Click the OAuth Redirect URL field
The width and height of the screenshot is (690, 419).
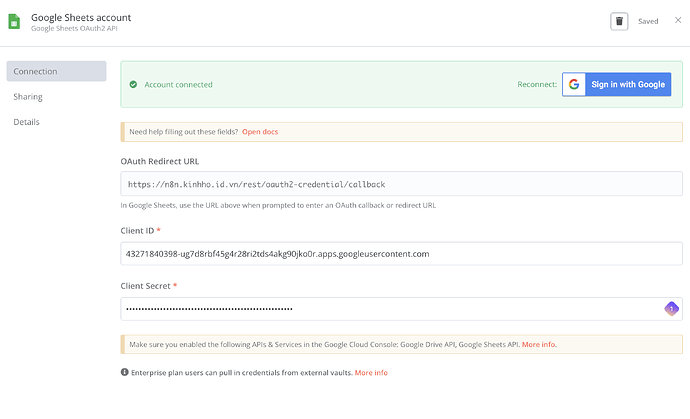401,184
